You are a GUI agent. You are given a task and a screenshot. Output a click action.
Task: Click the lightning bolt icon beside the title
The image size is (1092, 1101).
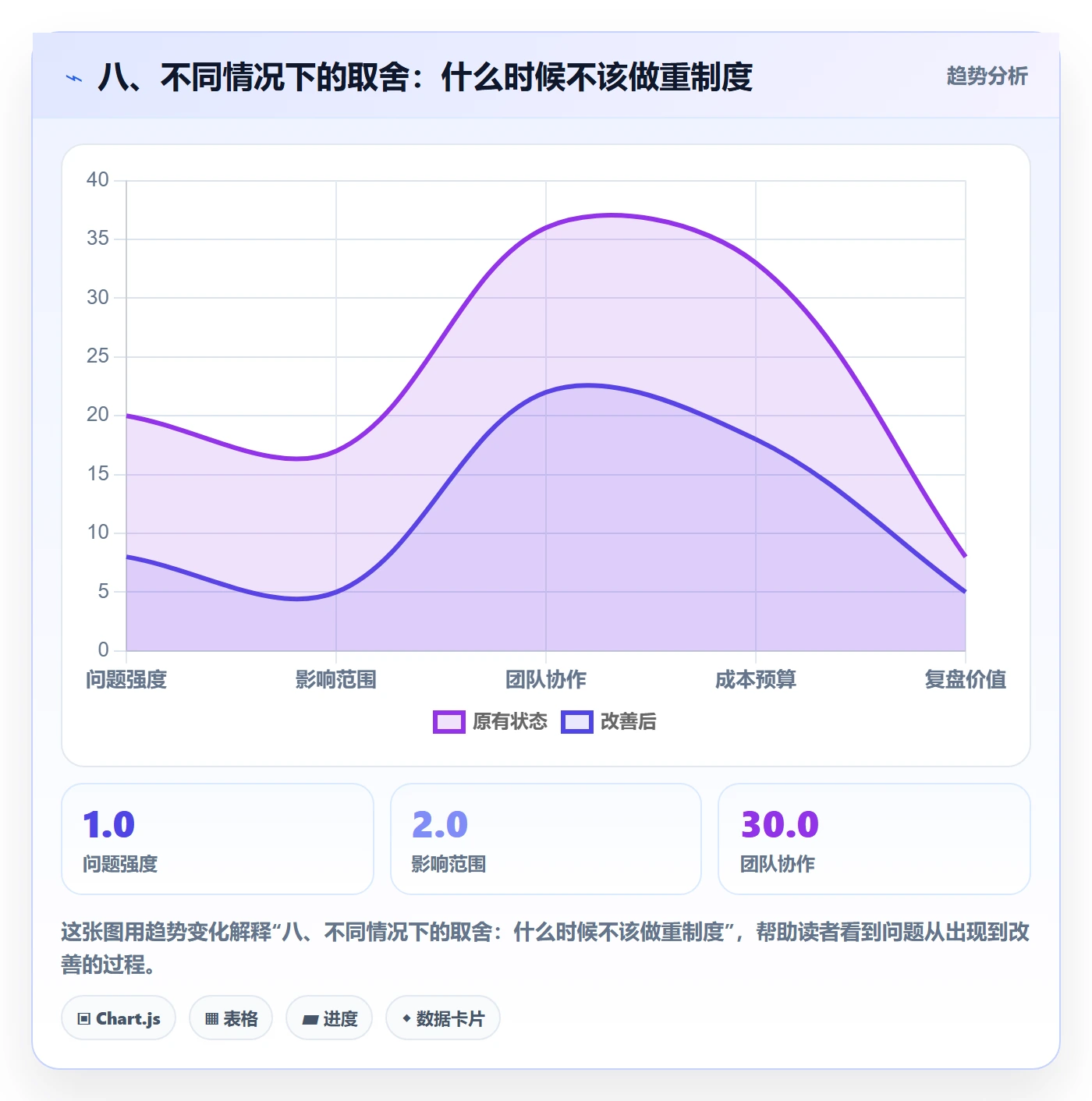(x=74, y=78)
